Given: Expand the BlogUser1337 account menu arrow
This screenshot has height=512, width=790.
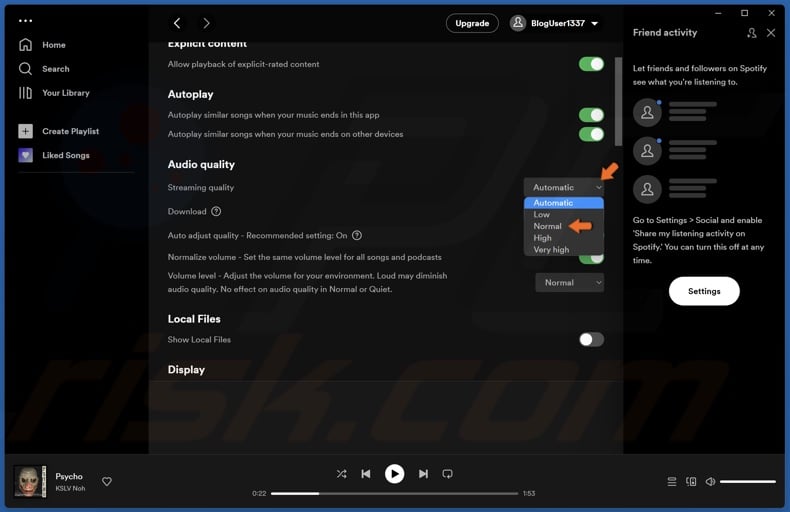Looking at the screenshot, I should (x=595, y=24).
